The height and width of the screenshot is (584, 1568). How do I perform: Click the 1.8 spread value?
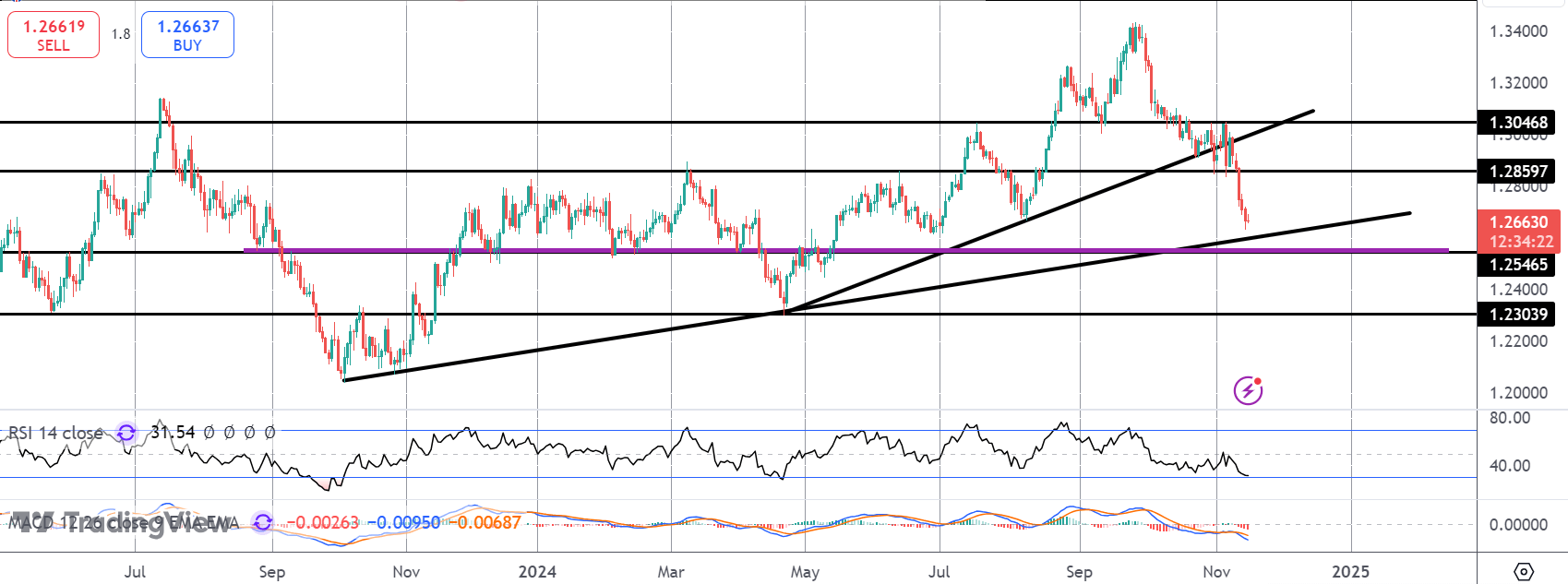121,34
